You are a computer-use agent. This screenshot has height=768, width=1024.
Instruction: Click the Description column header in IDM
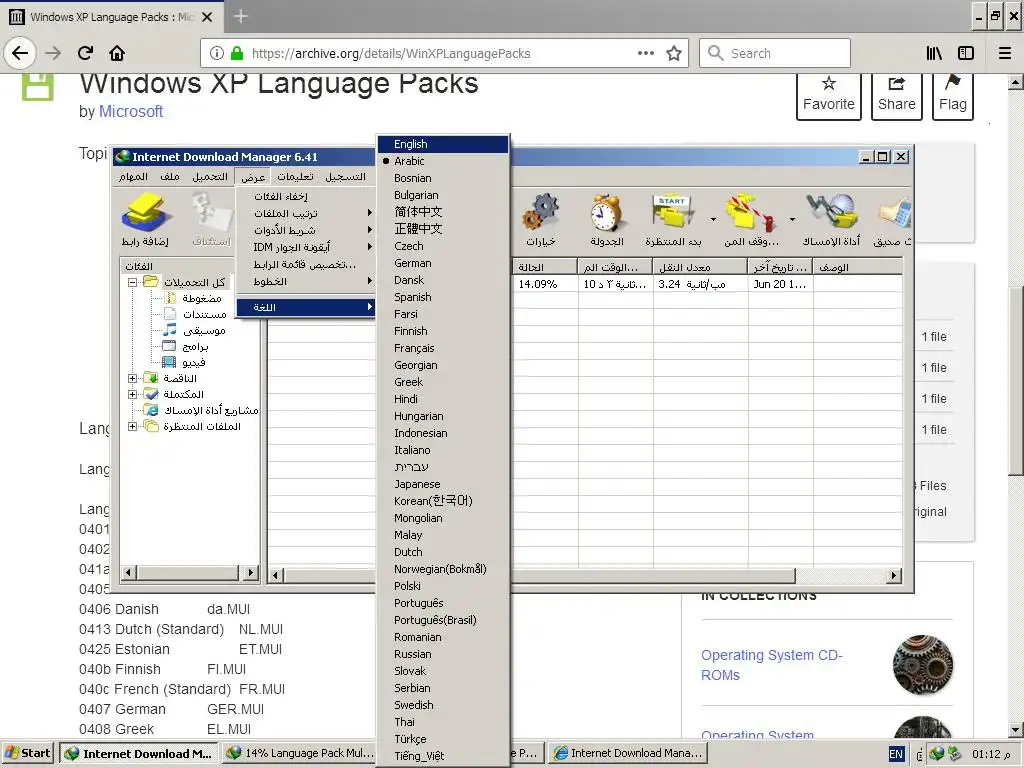857,267
